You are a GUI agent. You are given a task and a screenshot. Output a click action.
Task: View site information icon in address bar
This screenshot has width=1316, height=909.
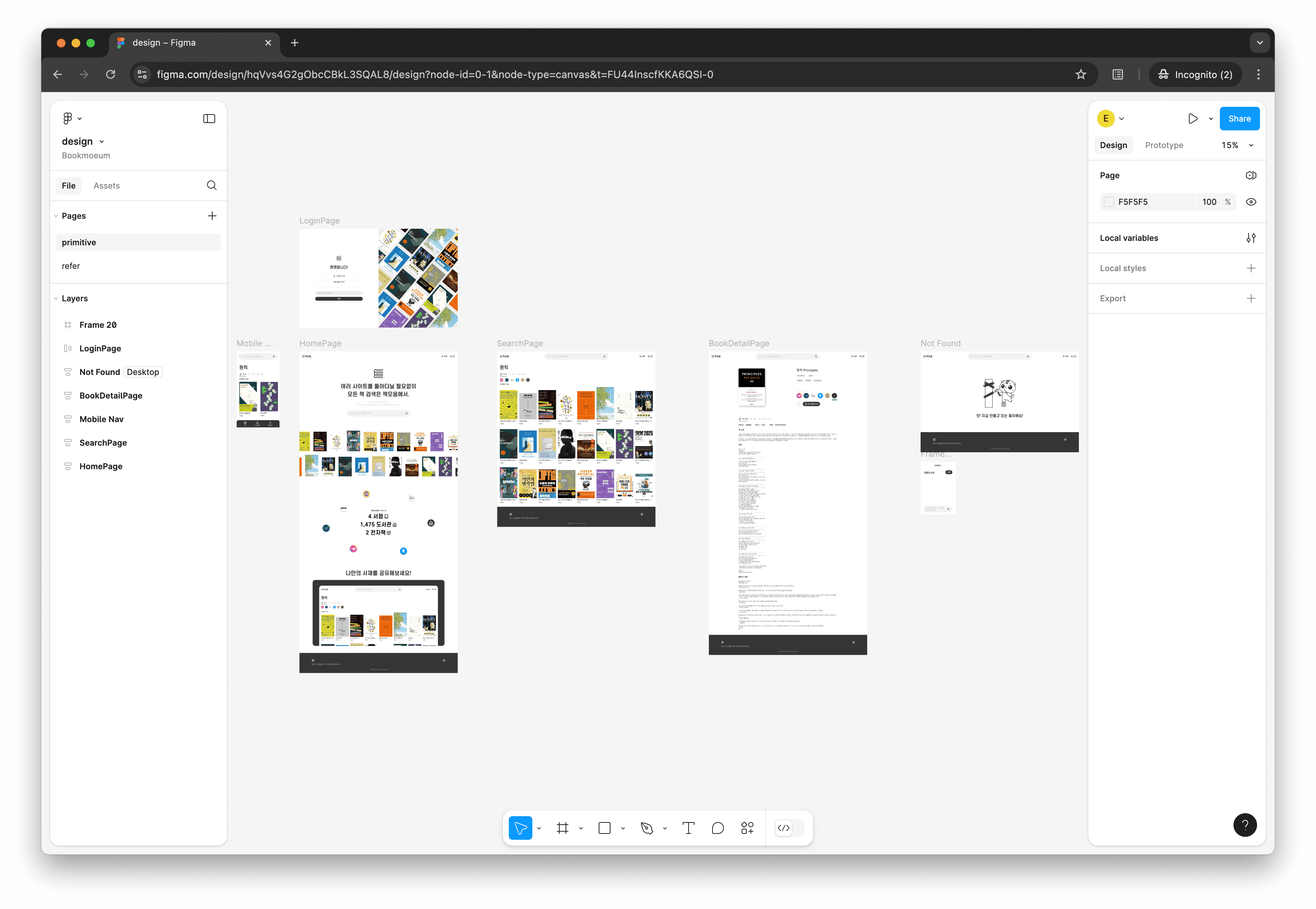143,75
